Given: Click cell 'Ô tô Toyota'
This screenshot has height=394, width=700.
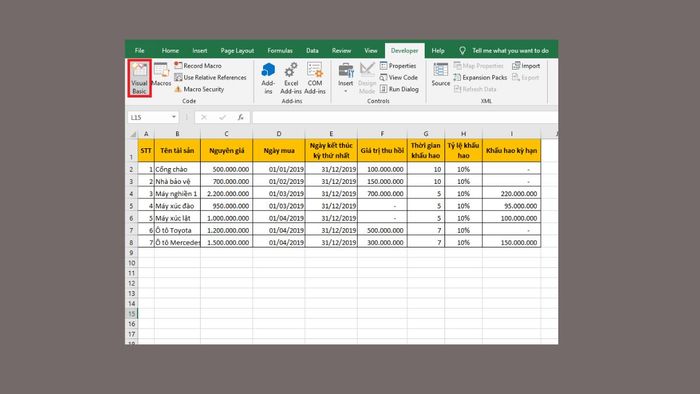Looking at the screenshot, I should point(177,230).
